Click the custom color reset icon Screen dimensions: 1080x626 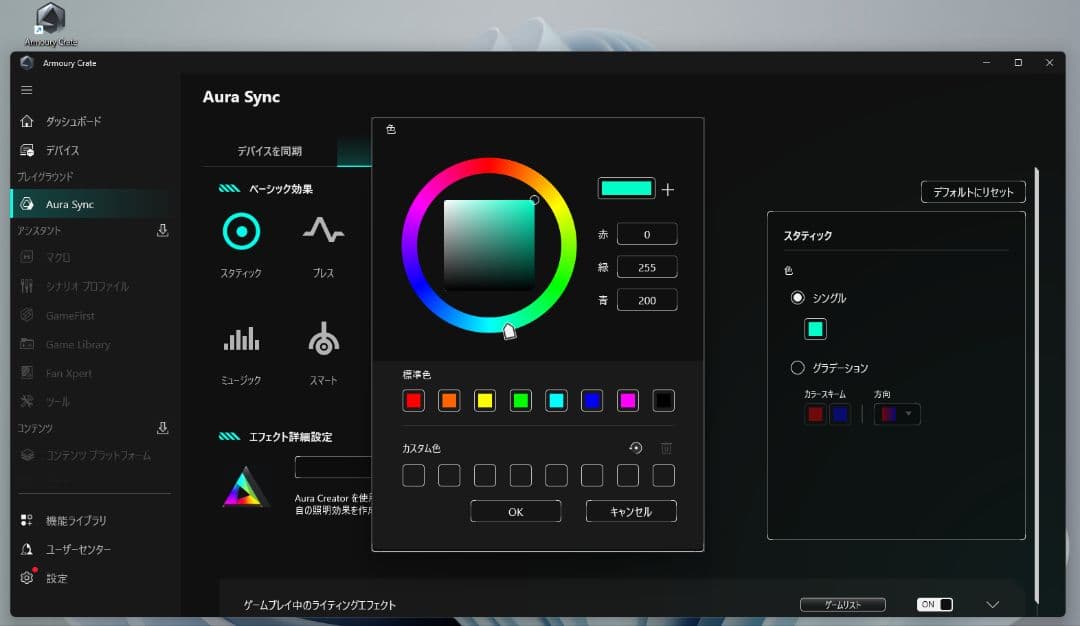click(635, 449)
